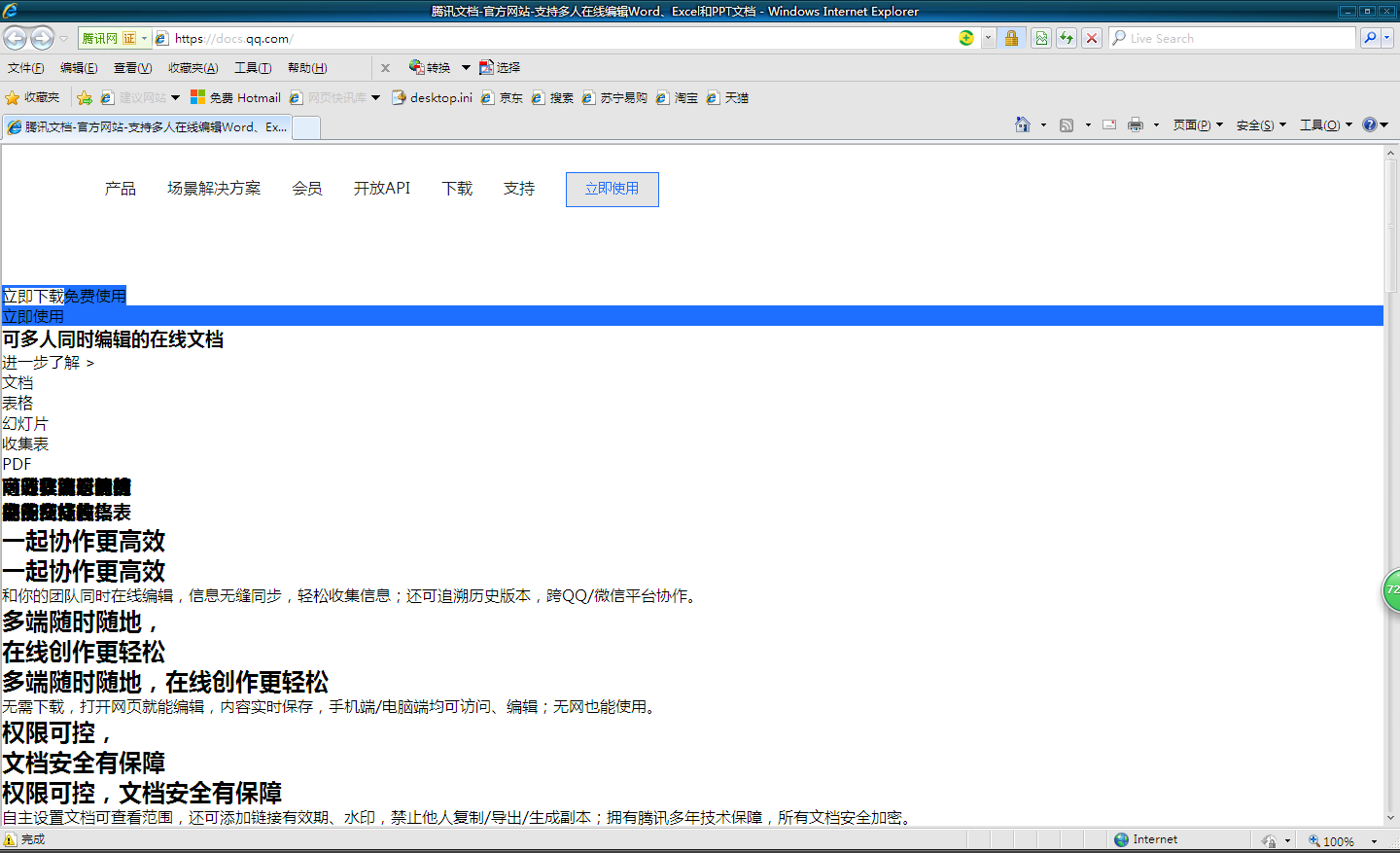Click the read mail envelope icon
Image resolution: width=1400 pixels, height=853 pixels.
pos(1109,124)
